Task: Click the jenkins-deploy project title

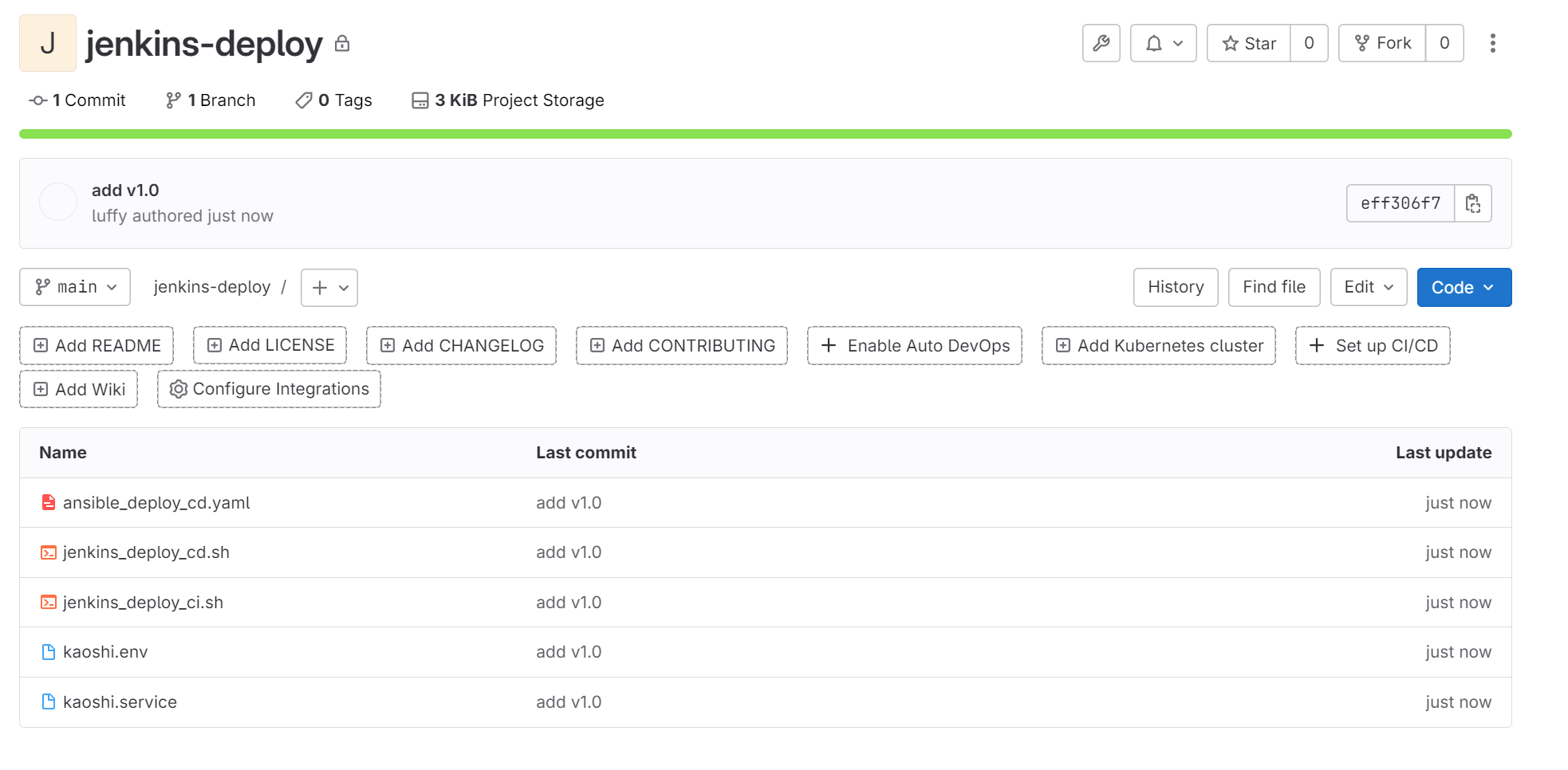Action: [204, 43]
